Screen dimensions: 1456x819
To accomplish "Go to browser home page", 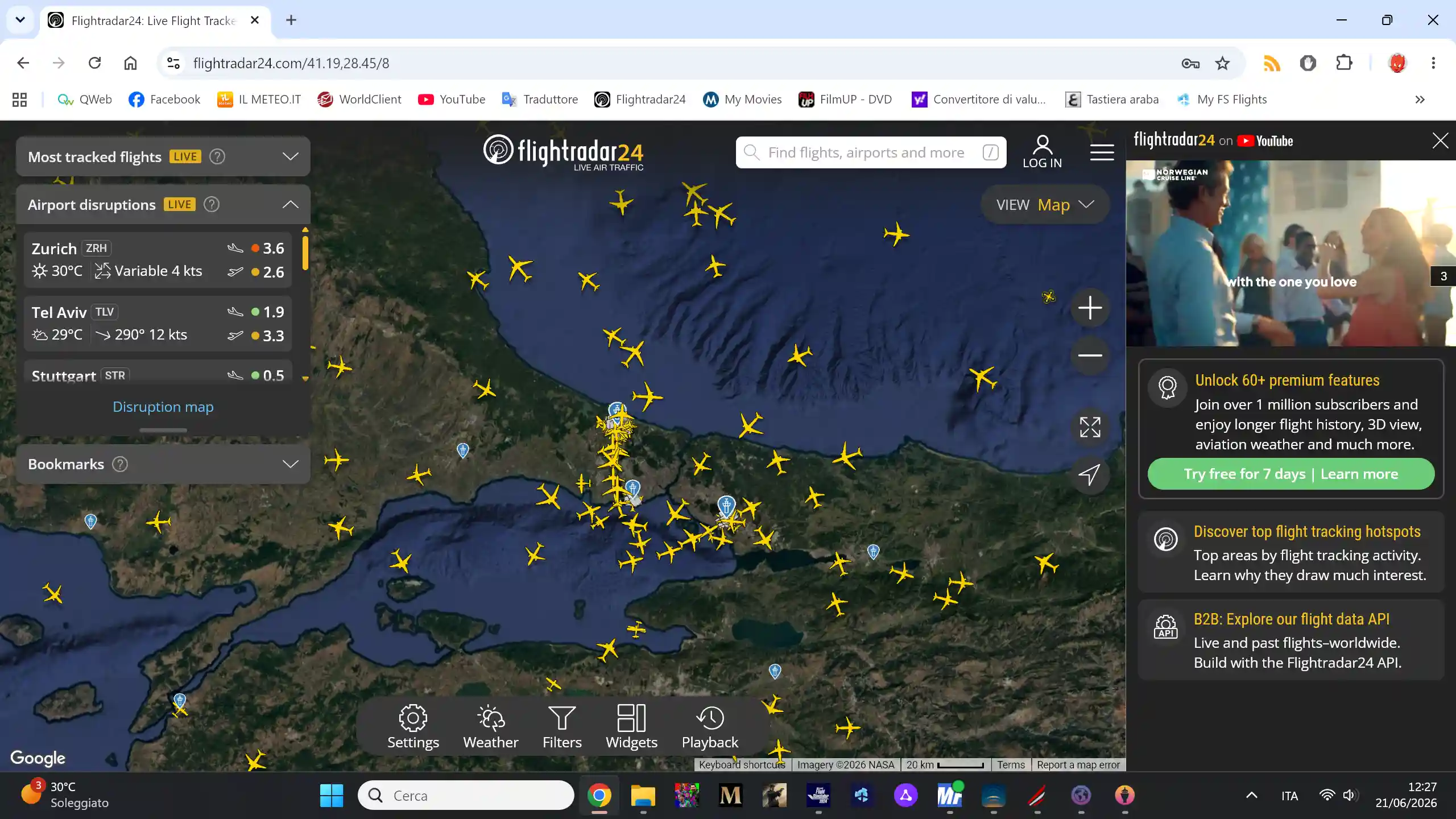I will coord(130,63).
